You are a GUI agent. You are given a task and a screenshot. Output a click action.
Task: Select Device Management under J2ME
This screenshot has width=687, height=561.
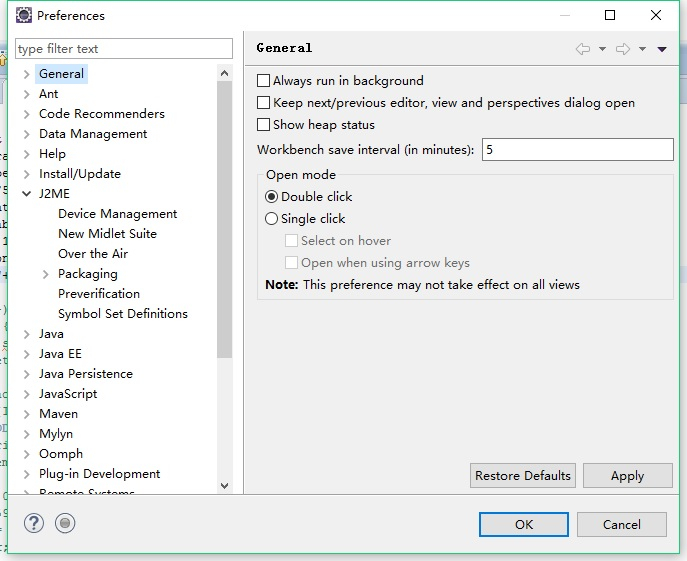click(x=117, y=214)
